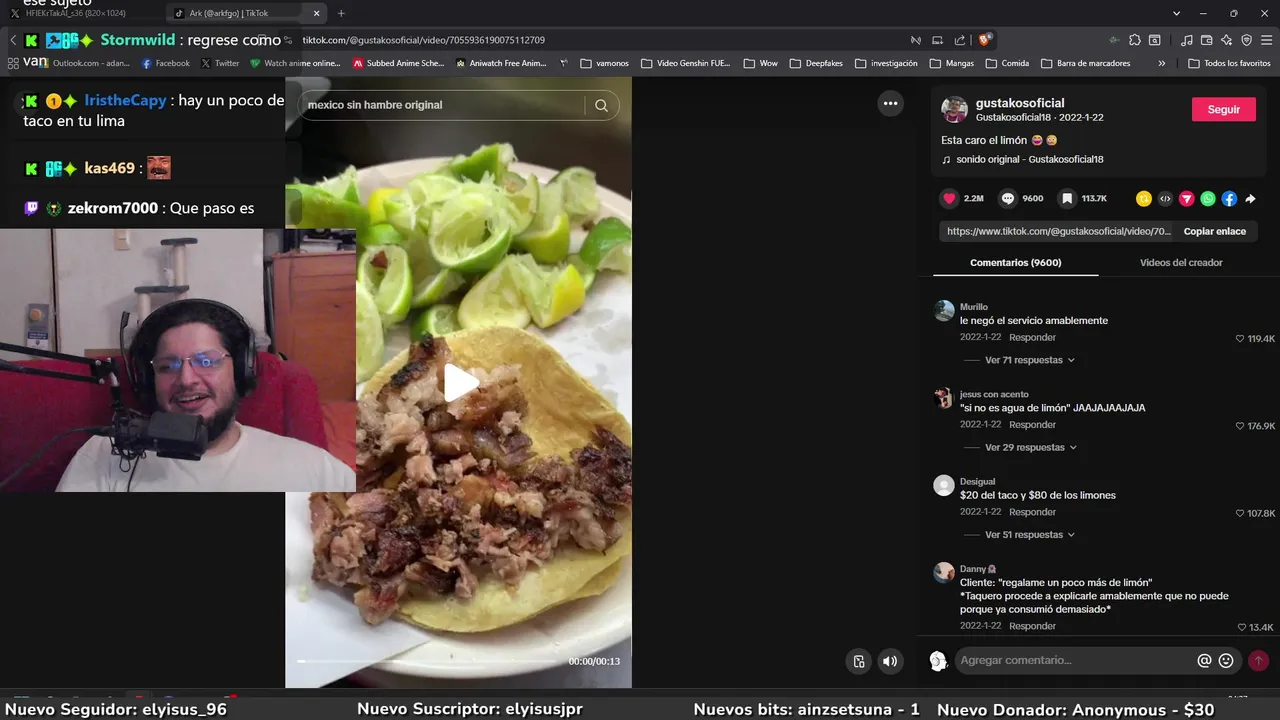Screen dimensions: 1280x720
Task: Repost video with yellow repost icon
Action: click(1144, 198)
